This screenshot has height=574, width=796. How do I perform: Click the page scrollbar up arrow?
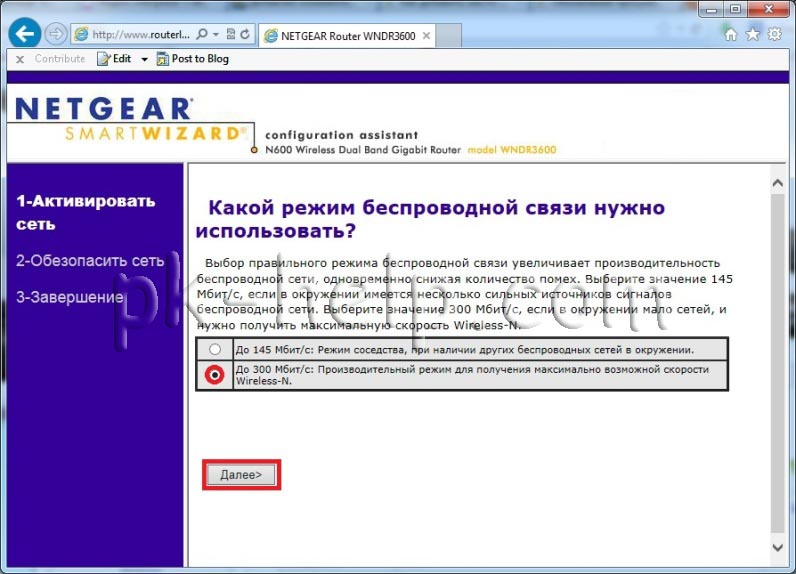click(x=778, y=183)
